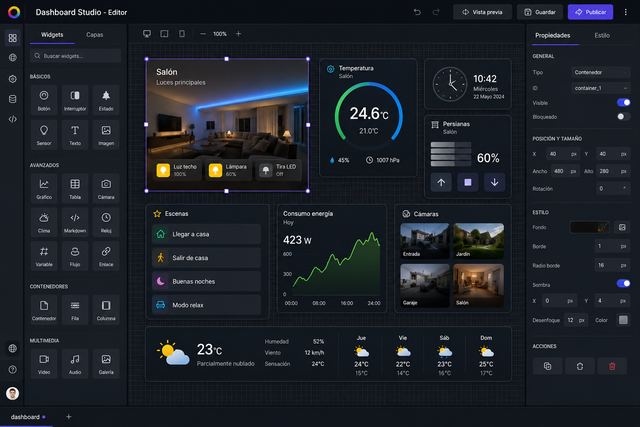Add the Reloj widget
Viewport: 640px width, 427px height.
point(106,222)
